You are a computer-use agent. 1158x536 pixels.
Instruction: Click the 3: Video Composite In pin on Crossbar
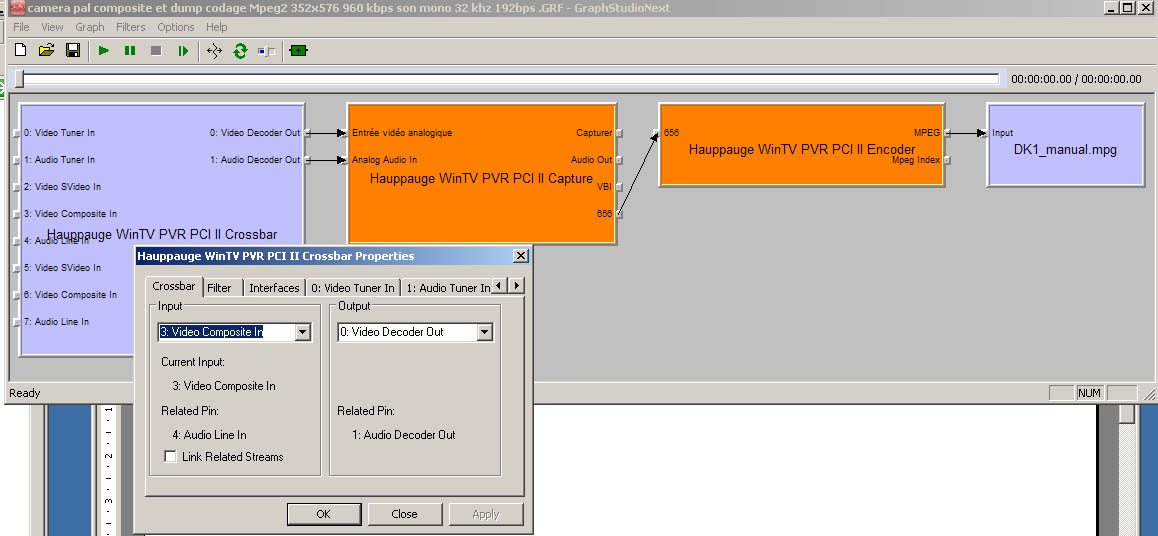16,214
